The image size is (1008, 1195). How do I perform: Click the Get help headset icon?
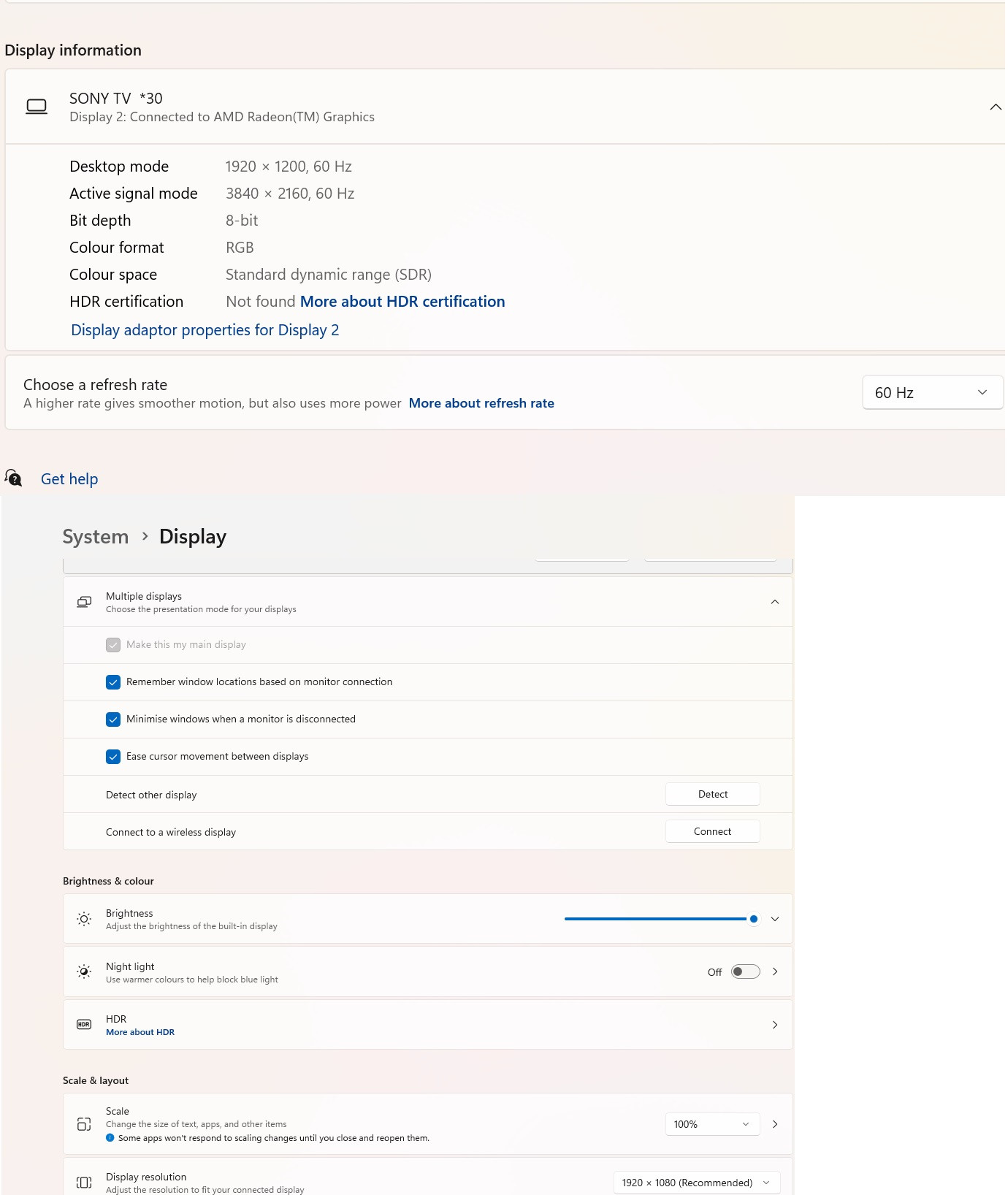[x=13, y=478]
